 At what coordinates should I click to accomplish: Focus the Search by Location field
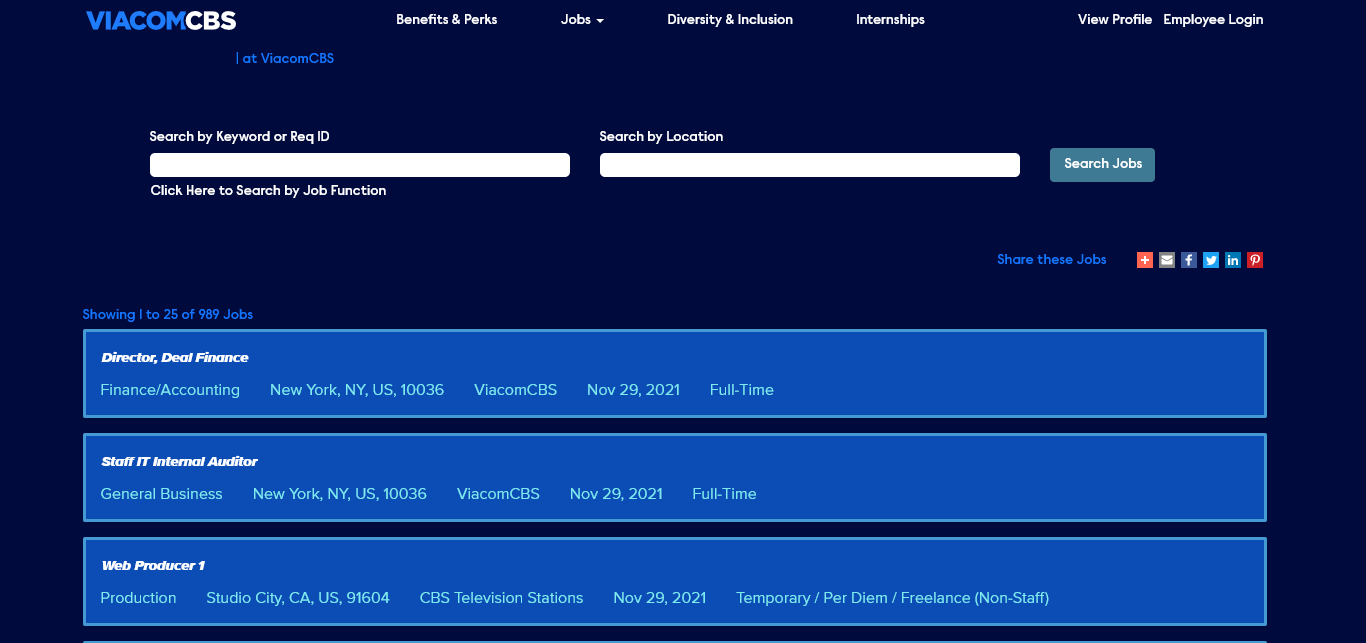click(810, 165)
